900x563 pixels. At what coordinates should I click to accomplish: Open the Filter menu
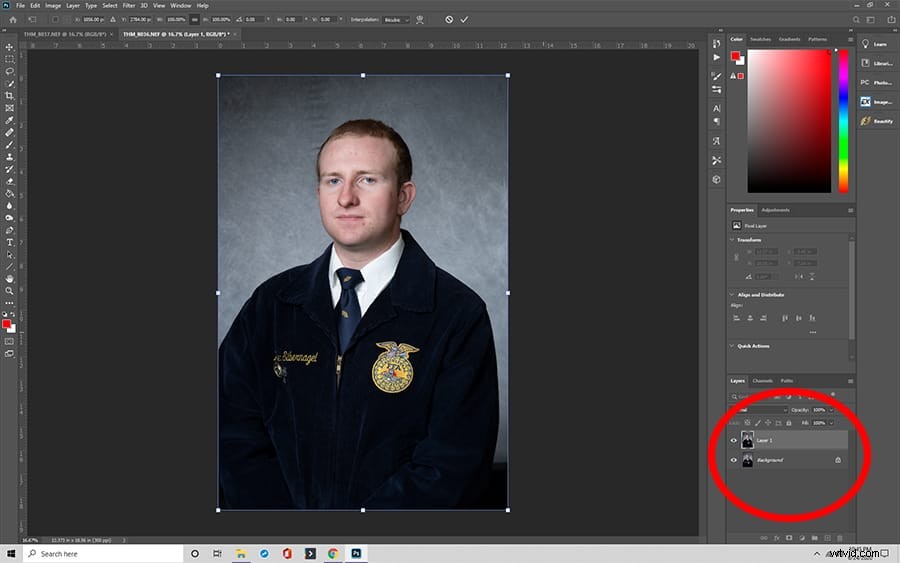[129, 5]
